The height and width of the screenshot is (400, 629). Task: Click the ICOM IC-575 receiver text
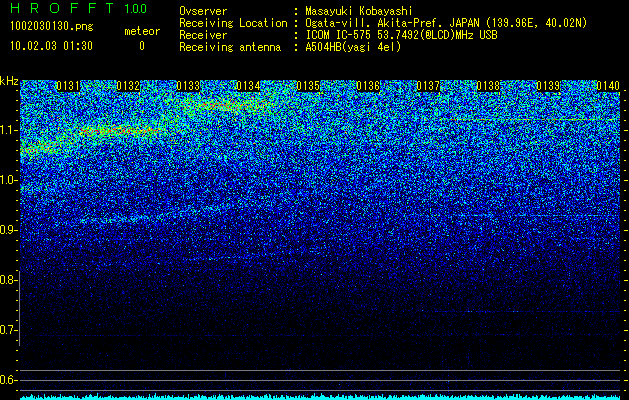(401, 35)
